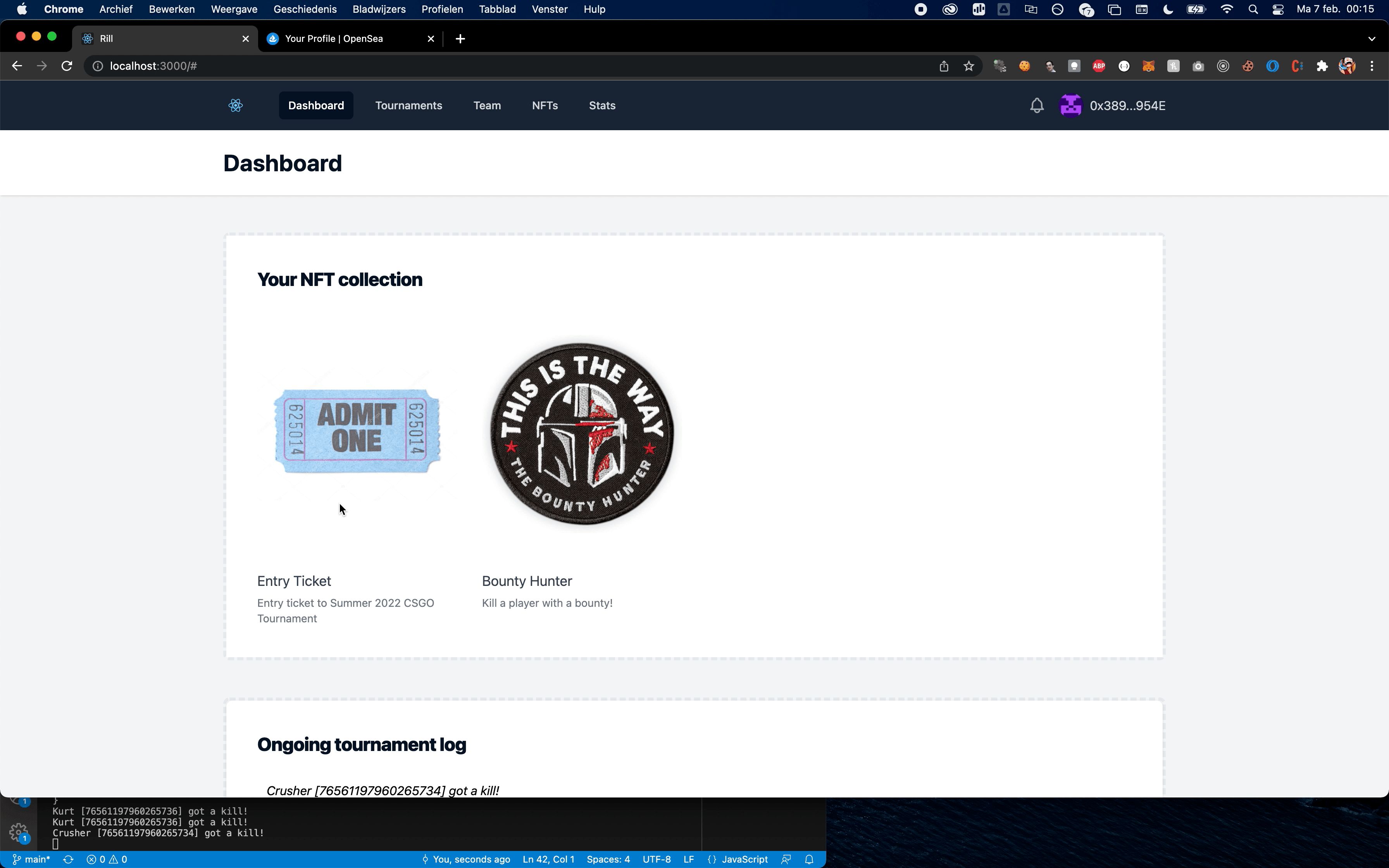Open Spotlight search in menu bar

[x=1253, y=9]
